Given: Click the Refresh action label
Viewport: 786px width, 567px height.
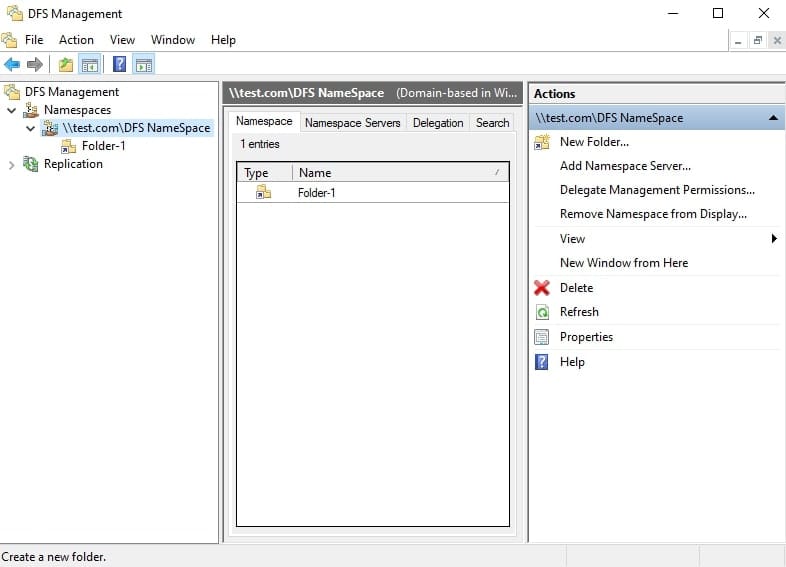Looking at the screenshot, I should click(579, 312).
